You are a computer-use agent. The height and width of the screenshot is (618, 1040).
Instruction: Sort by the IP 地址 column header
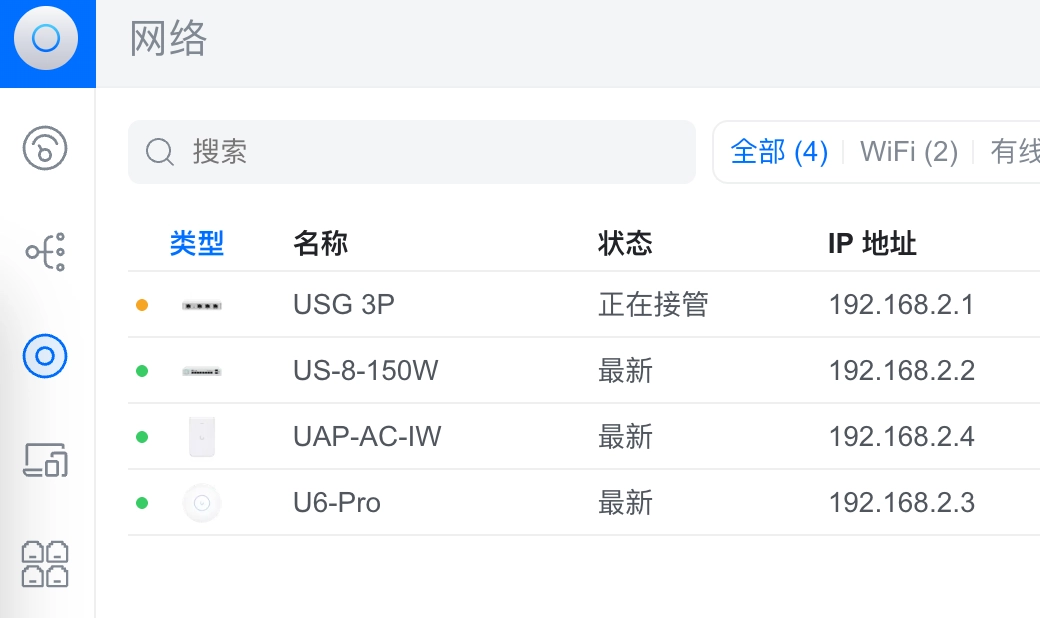click(873, 243)
